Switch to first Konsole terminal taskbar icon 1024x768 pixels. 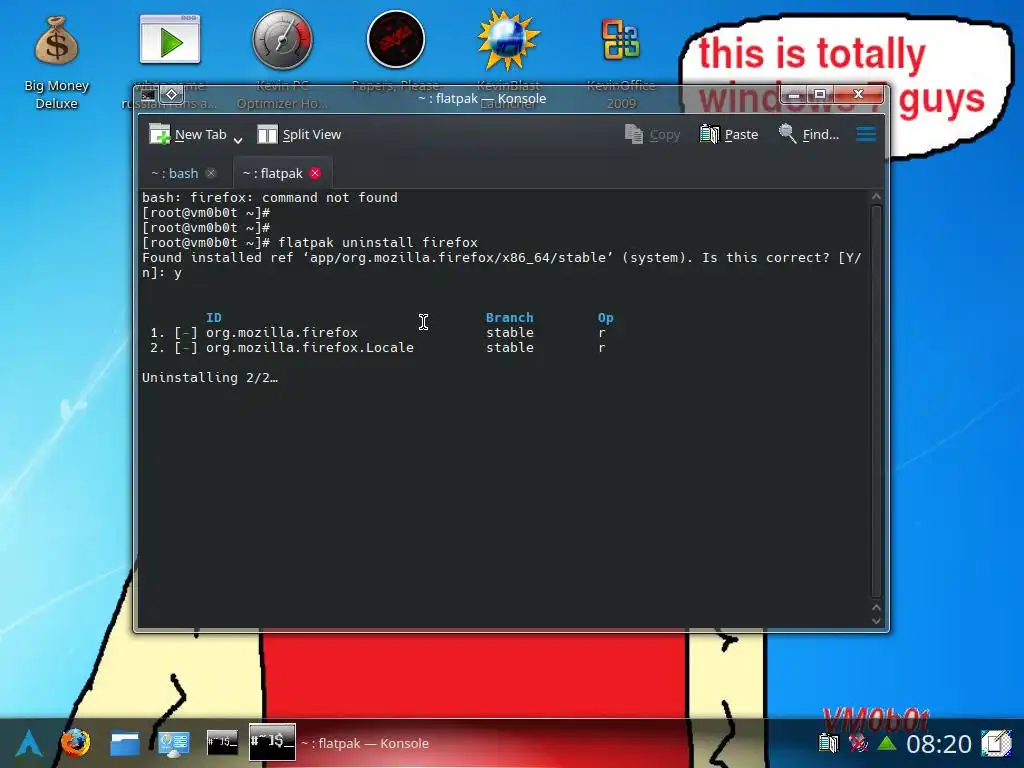click(x=222, y=743)
